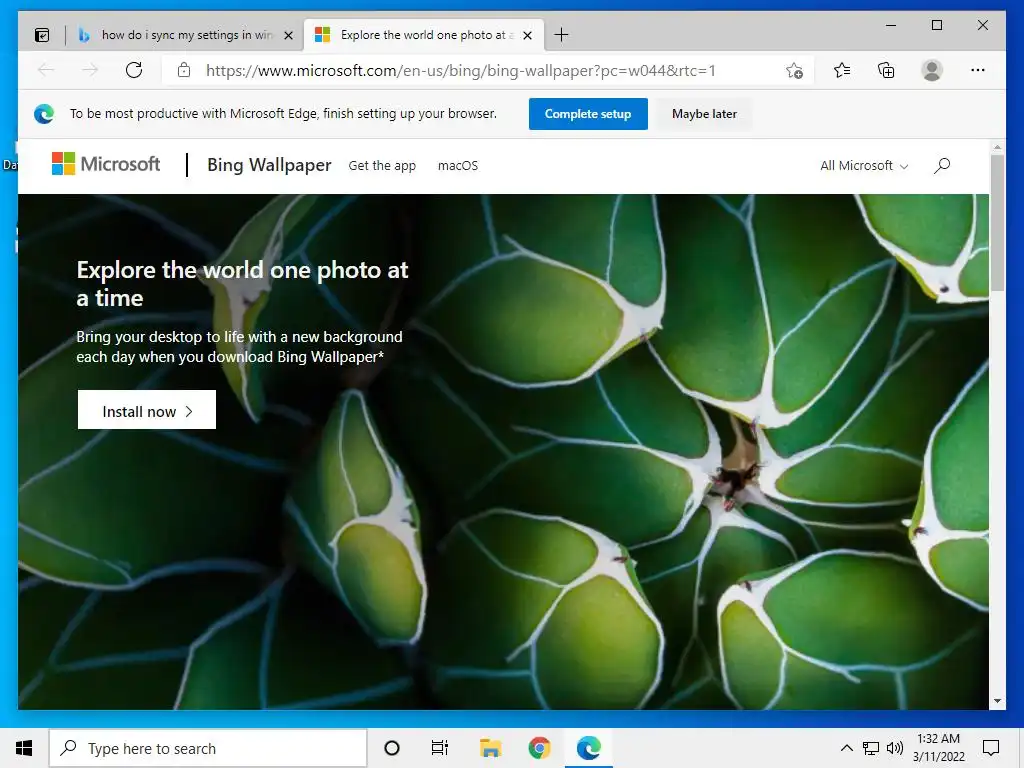Close the 'Explore the world' tab

pos(528,35)
